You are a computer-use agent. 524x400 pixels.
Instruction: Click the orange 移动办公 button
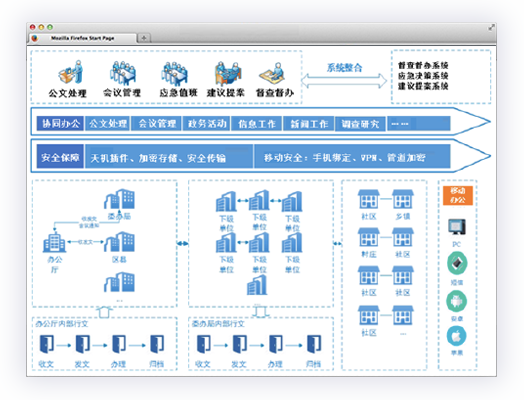[x=458, y=195]
